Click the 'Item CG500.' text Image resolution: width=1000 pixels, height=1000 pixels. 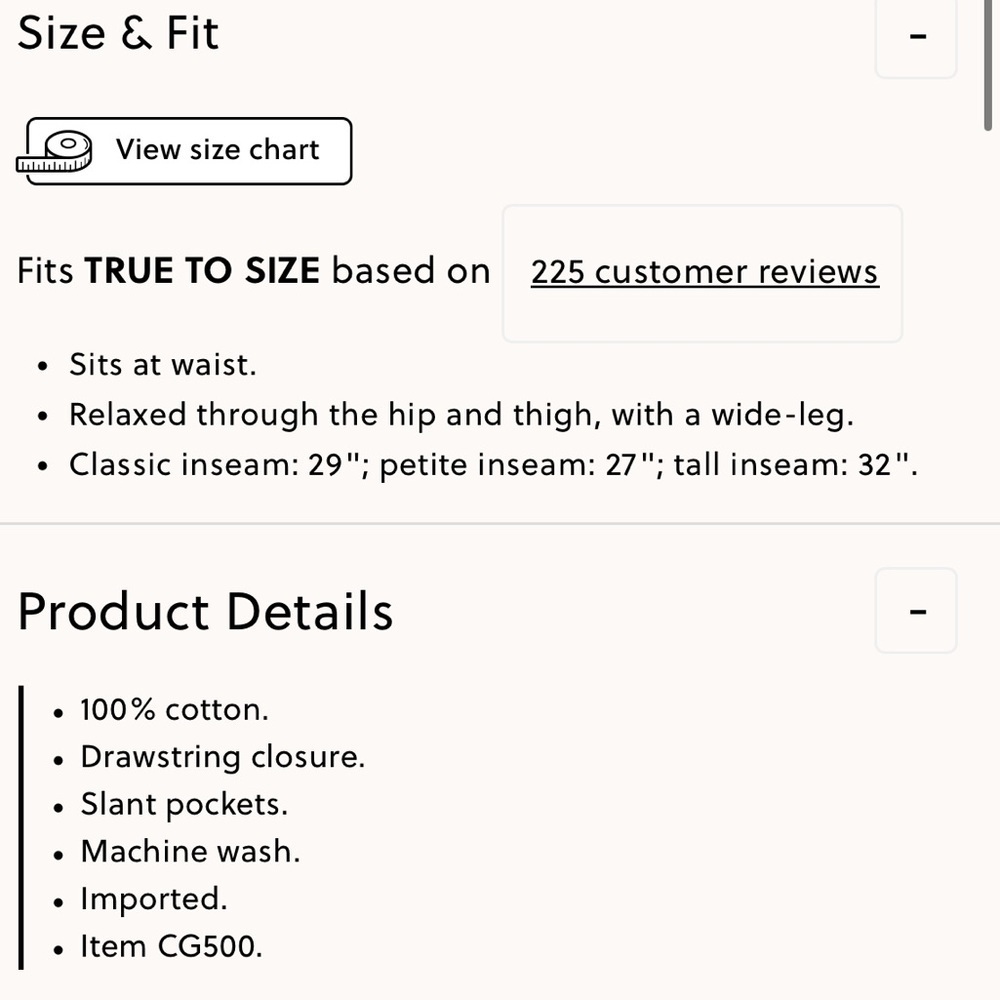[170, 946]
